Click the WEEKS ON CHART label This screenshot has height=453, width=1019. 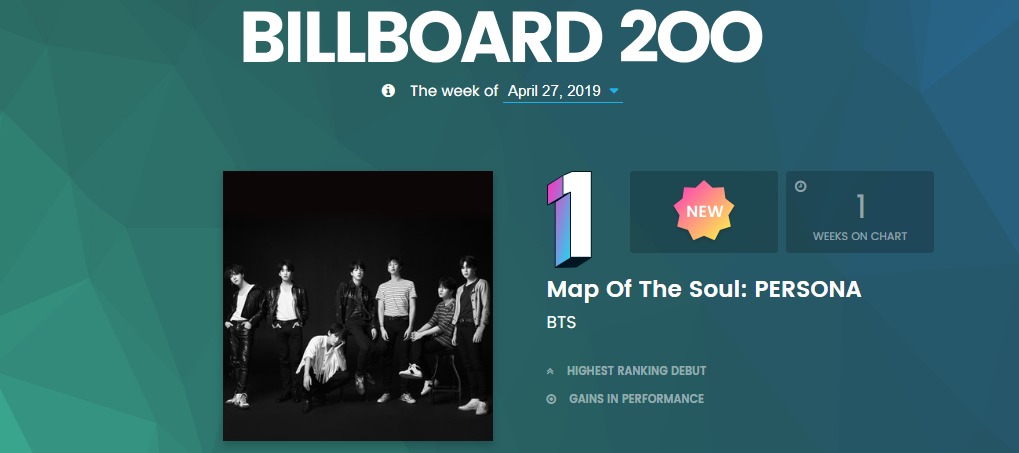coord(860,237)
